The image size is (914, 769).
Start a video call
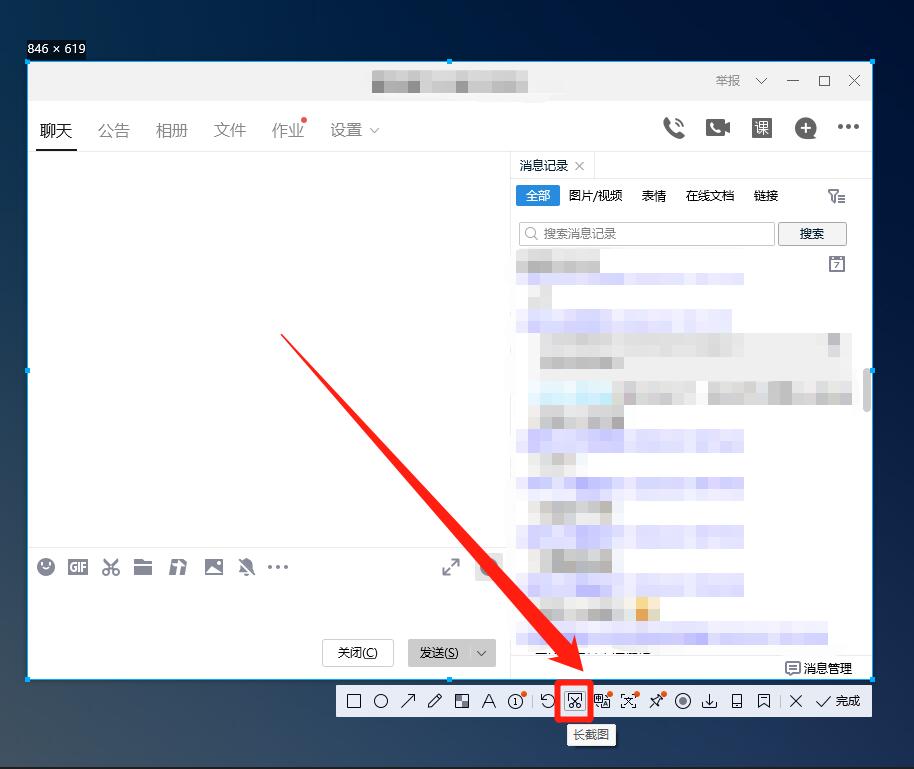pyautogui.click(x=717, y=127)
